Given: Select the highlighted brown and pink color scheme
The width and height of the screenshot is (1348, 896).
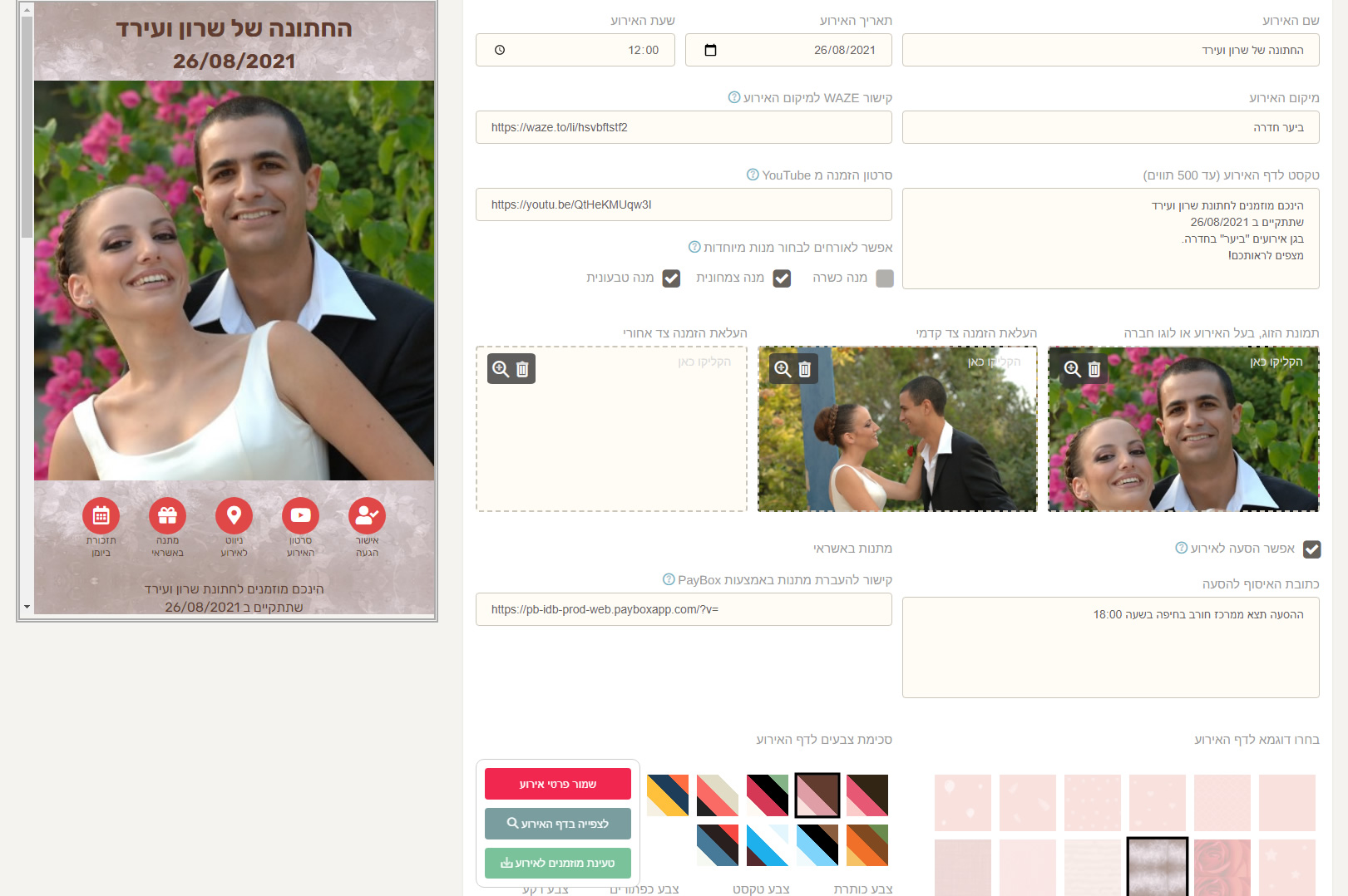Looking at the screenshot, I should pyautogui.click(x=817, y=795).
